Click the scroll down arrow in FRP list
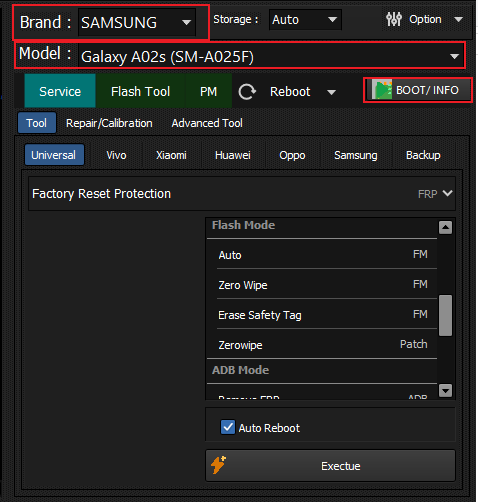The image size is (478, 502). (445, 390)
